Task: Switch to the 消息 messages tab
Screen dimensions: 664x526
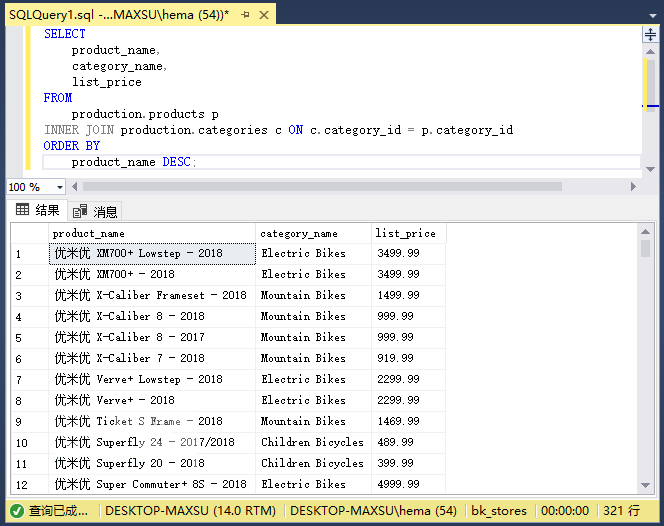Action: 95,211
